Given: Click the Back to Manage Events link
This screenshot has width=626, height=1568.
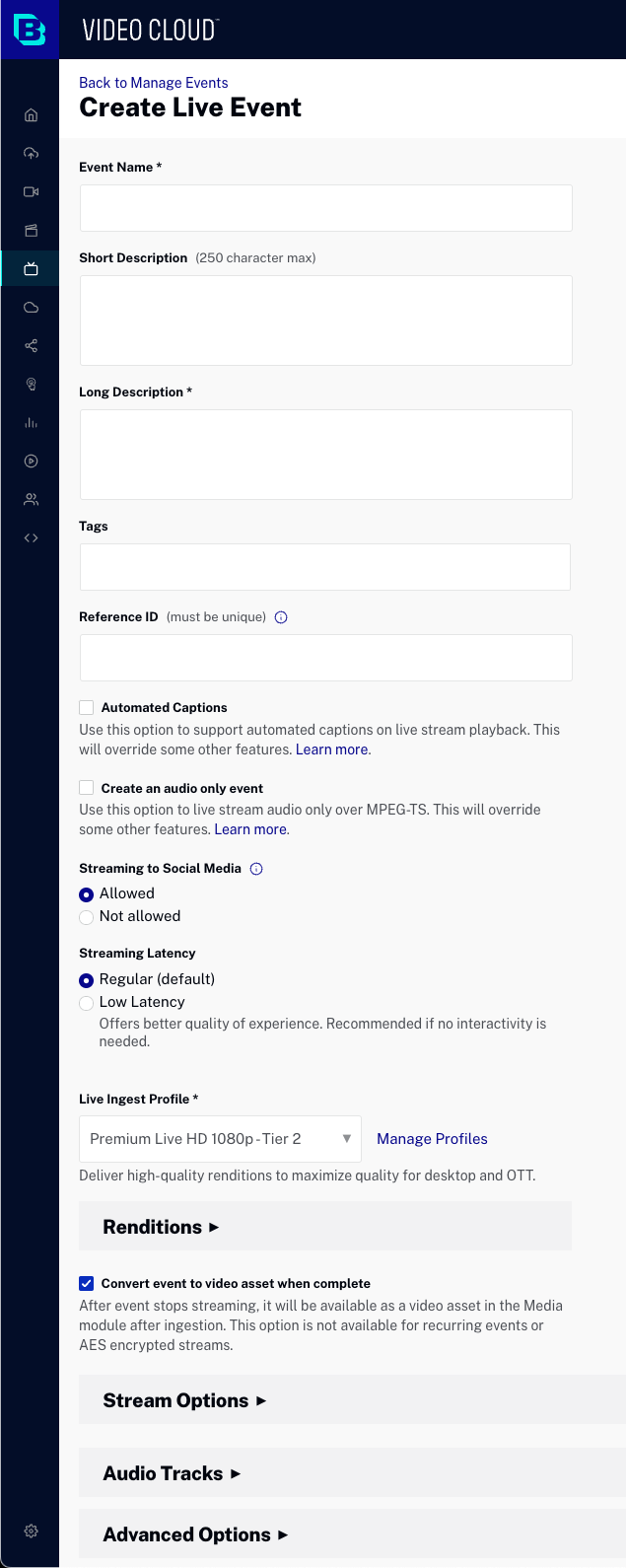Looking at the screenshot, I should tap(153, 83).
